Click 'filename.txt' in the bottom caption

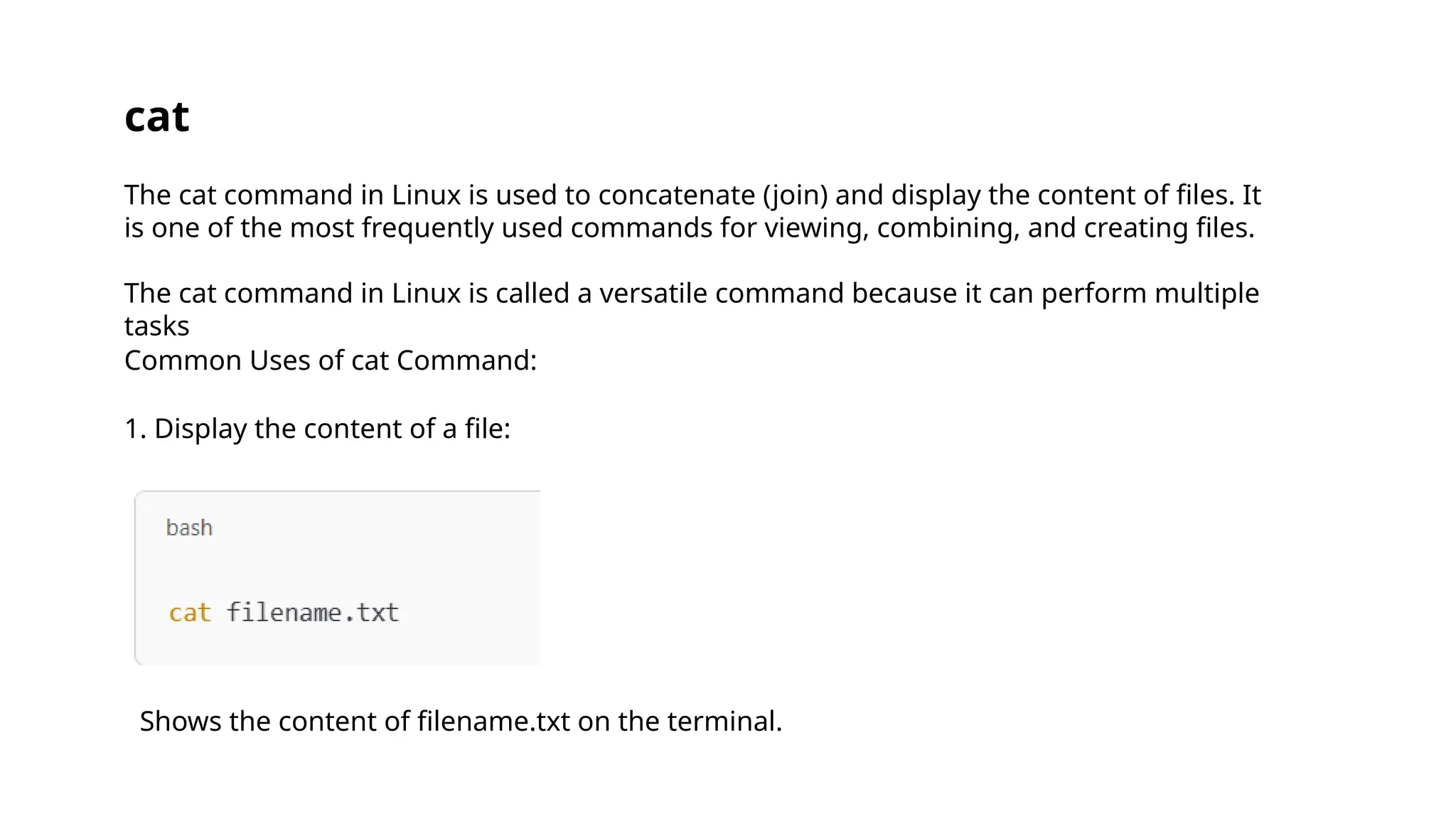tap(493, 721)
